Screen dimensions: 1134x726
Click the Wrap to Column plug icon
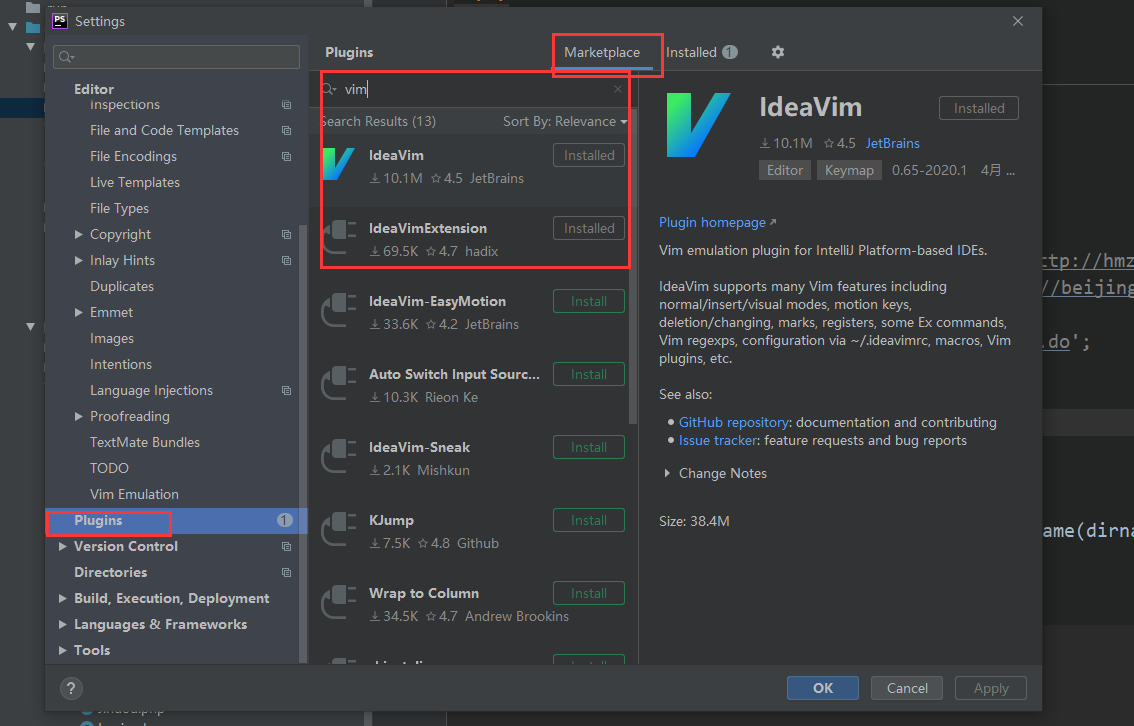[x=339, y=603]
